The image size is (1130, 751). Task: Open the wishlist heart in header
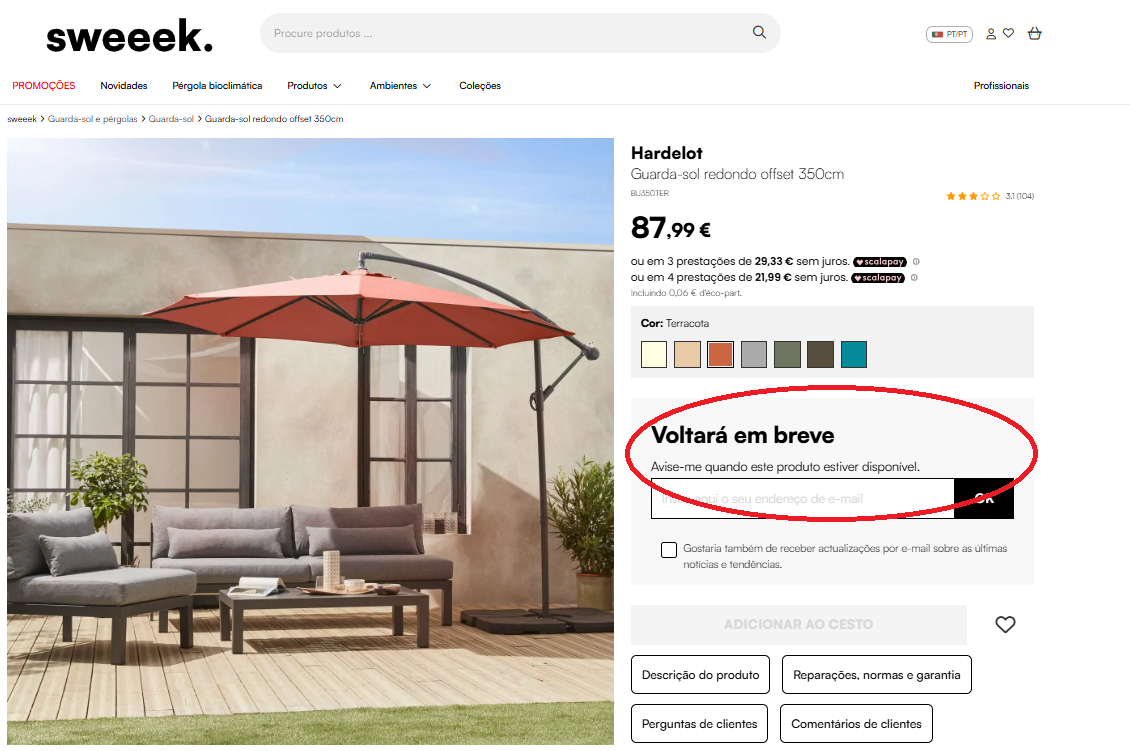click(x=1008, y=32)
